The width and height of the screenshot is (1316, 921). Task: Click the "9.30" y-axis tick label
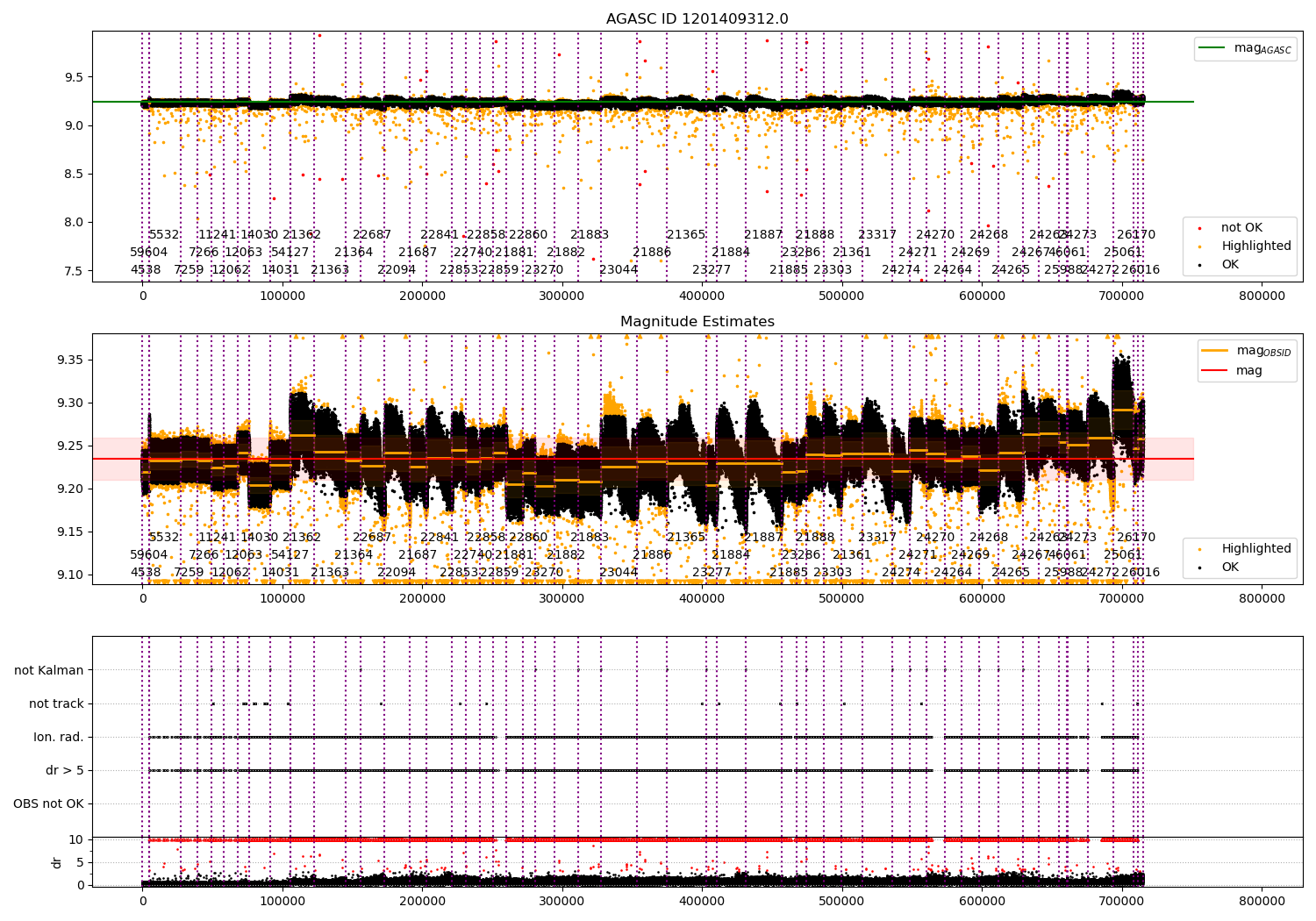click(70, 403)
